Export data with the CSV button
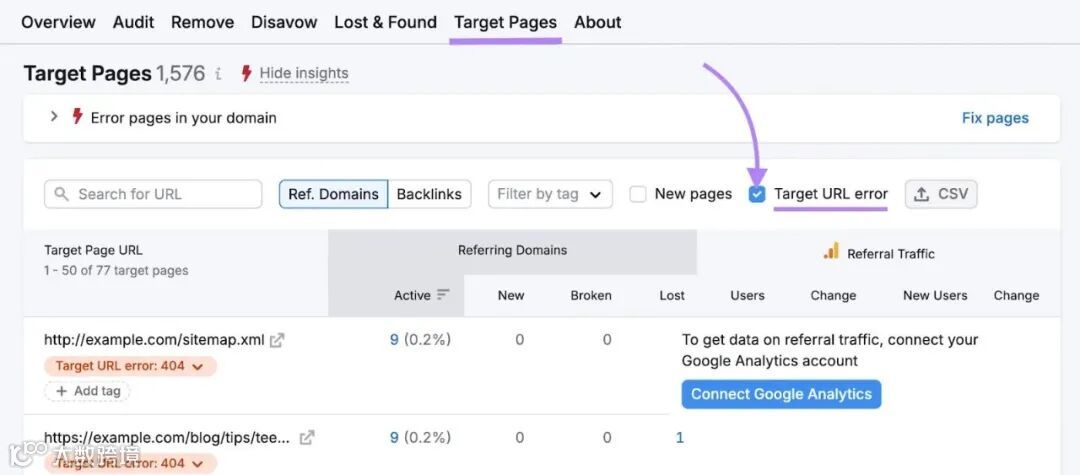The height and width of the screenshot is (475, 1080). (941, 194)
